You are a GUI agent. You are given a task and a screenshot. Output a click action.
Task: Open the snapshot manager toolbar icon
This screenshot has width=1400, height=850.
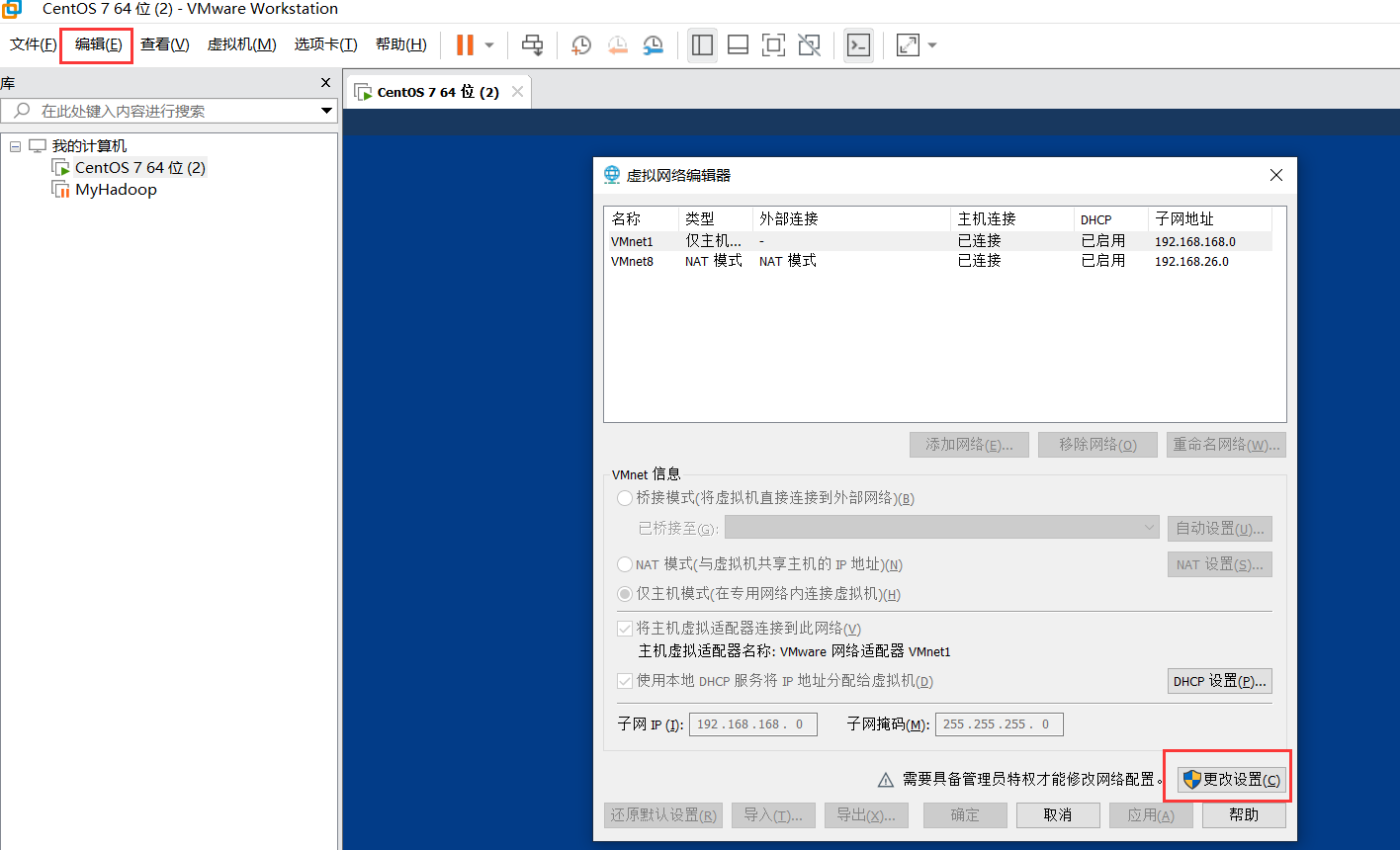pyautogui.click(x=654, y=45)
